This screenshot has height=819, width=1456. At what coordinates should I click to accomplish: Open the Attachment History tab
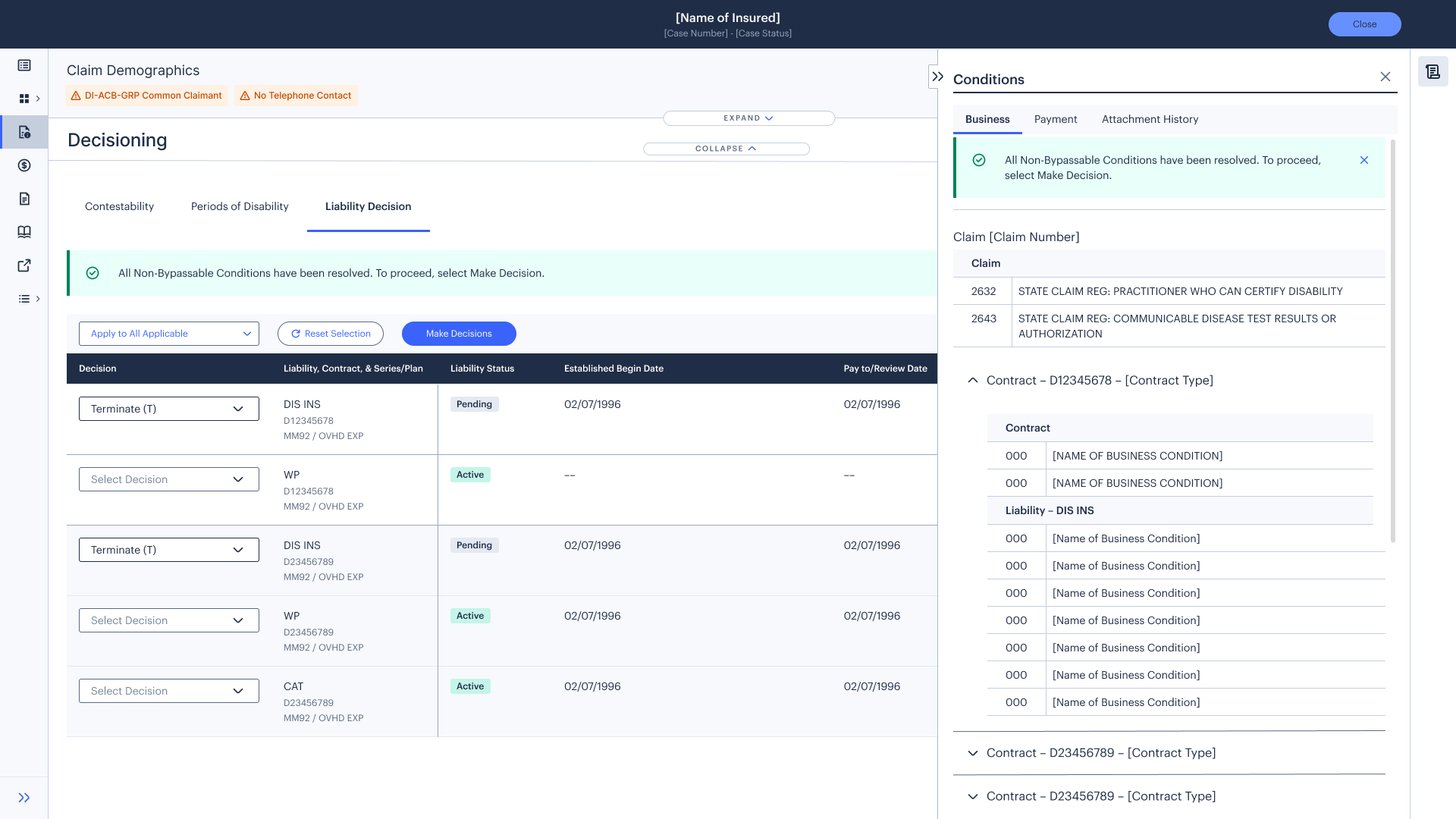pos(1150,119)
